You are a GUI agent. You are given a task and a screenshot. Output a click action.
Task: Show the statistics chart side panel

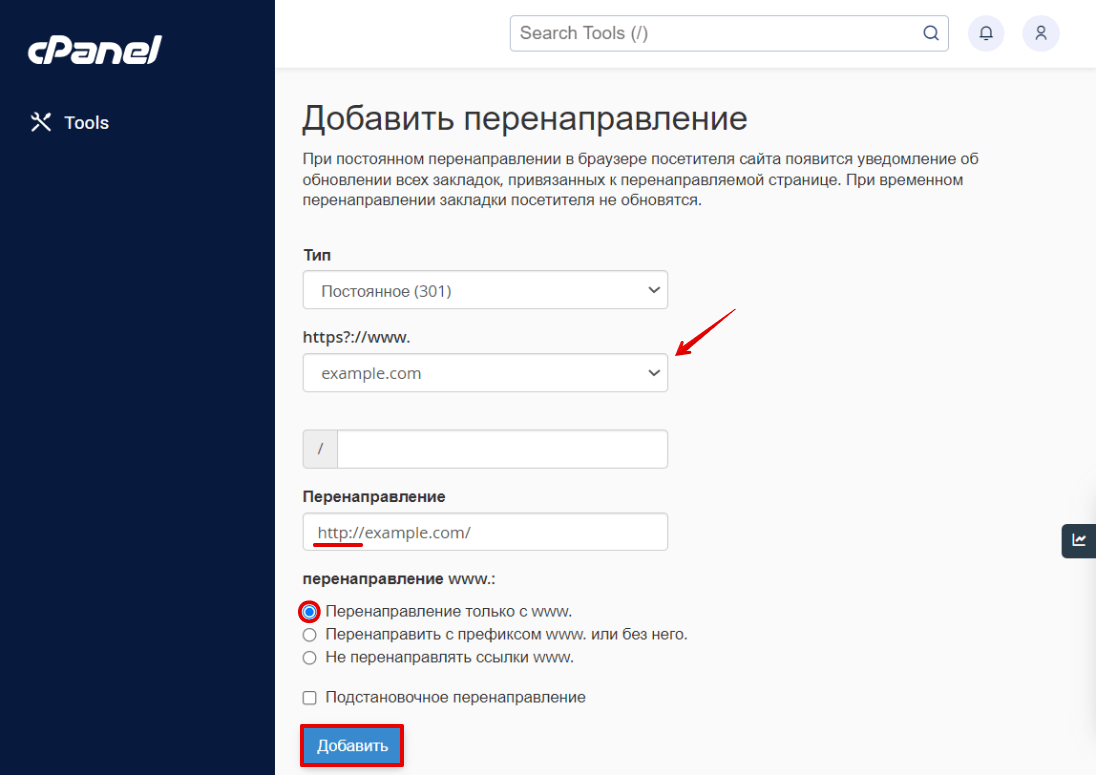click(1079, 540)
